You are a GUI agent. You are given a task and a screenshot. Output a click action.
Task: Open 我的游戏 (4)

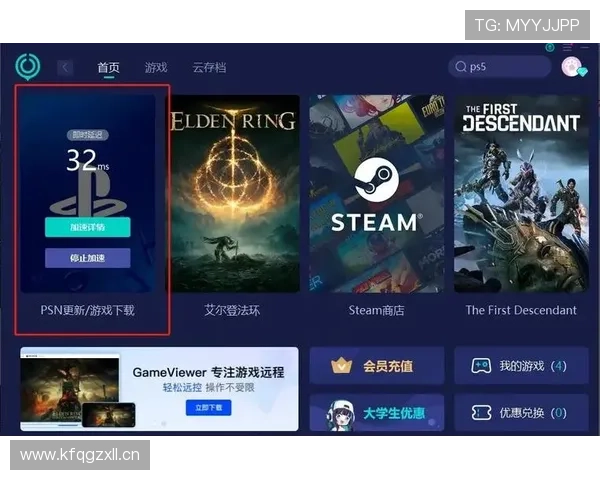(521, 366)
